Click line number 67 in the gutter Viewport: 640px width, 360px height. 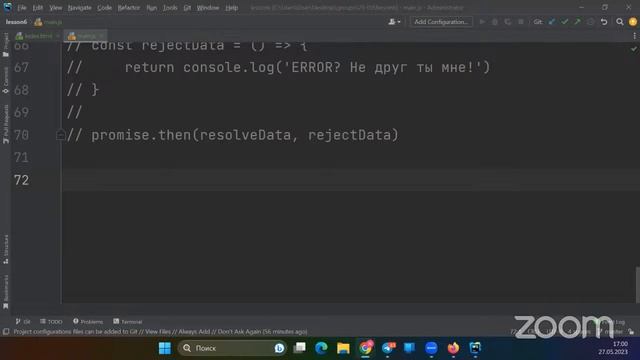pyautogui.click(x=22, y=67)
